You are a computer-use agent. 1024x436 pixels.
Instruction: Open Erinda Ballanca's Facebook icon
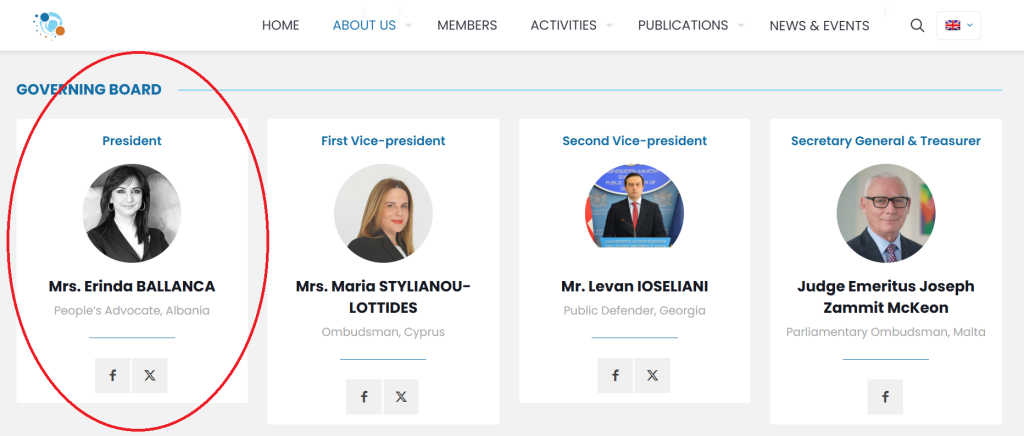(x=113, y=376)
